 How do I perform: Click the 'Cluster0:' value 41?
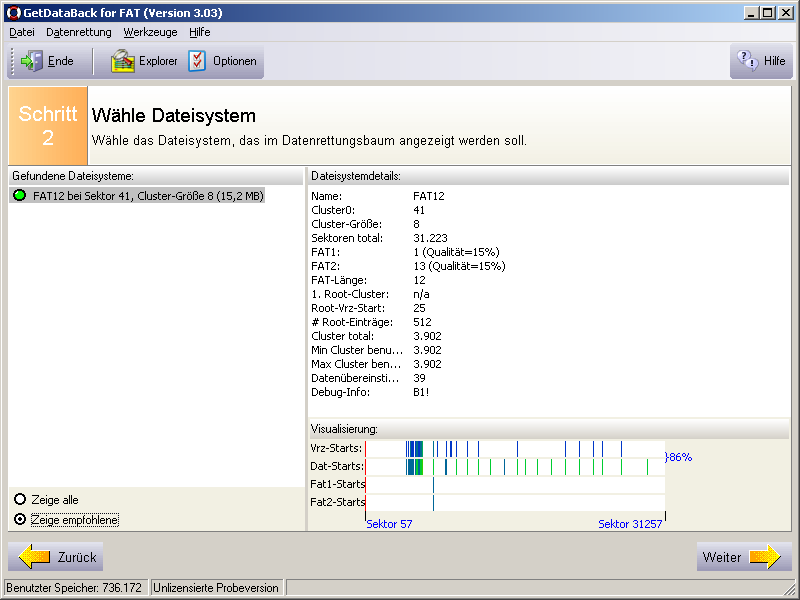pyautogui.click(x=419, y=210)
